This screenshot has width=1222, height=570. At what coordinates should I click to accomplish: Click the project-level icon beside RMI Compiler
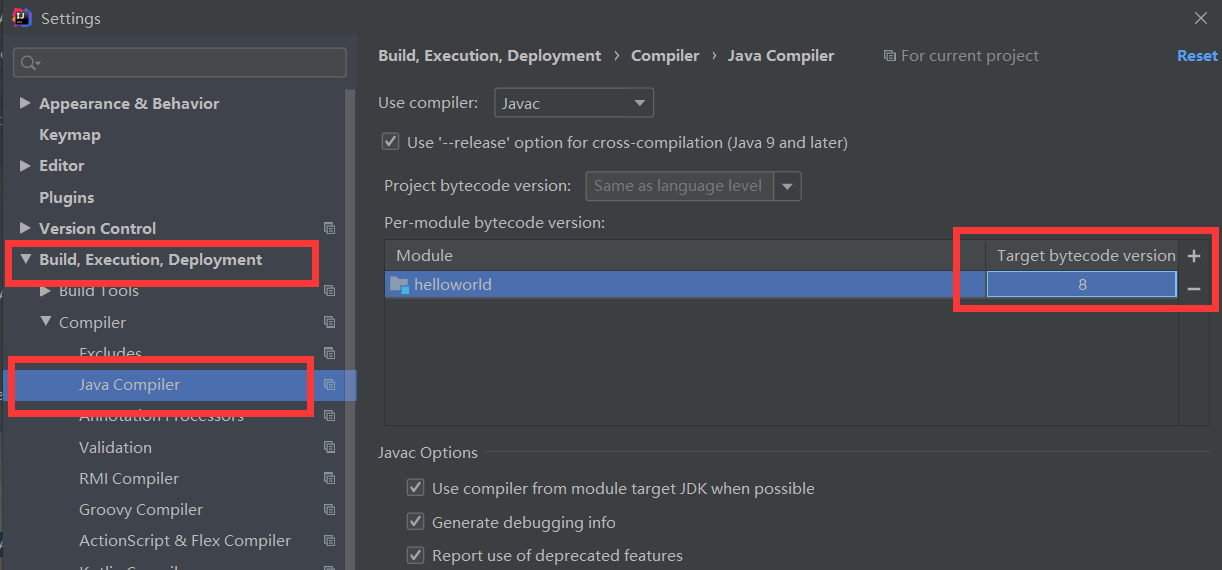(329, 479)
